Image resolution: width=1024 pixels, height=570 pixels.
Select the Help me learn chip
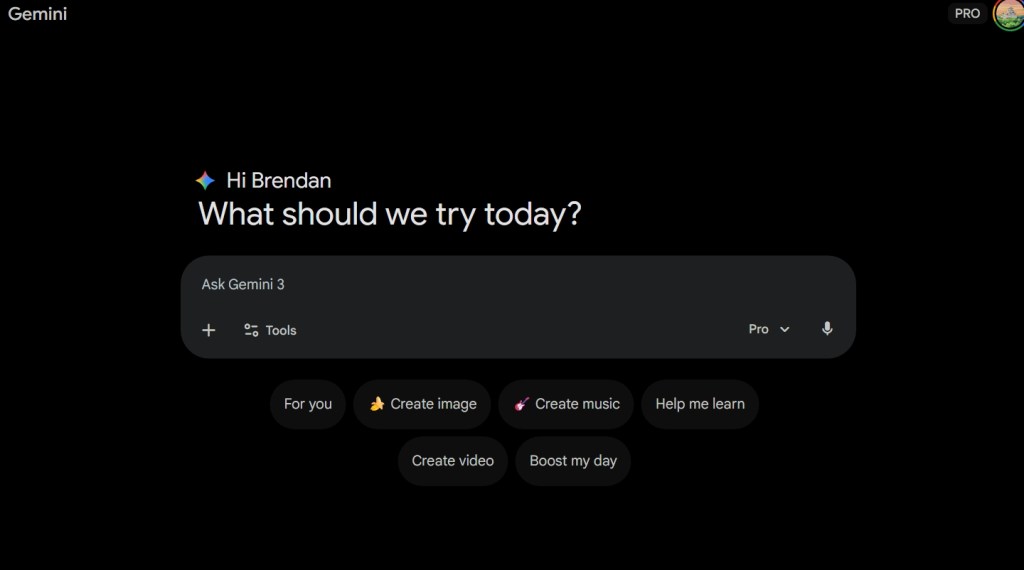click(700, 404)
